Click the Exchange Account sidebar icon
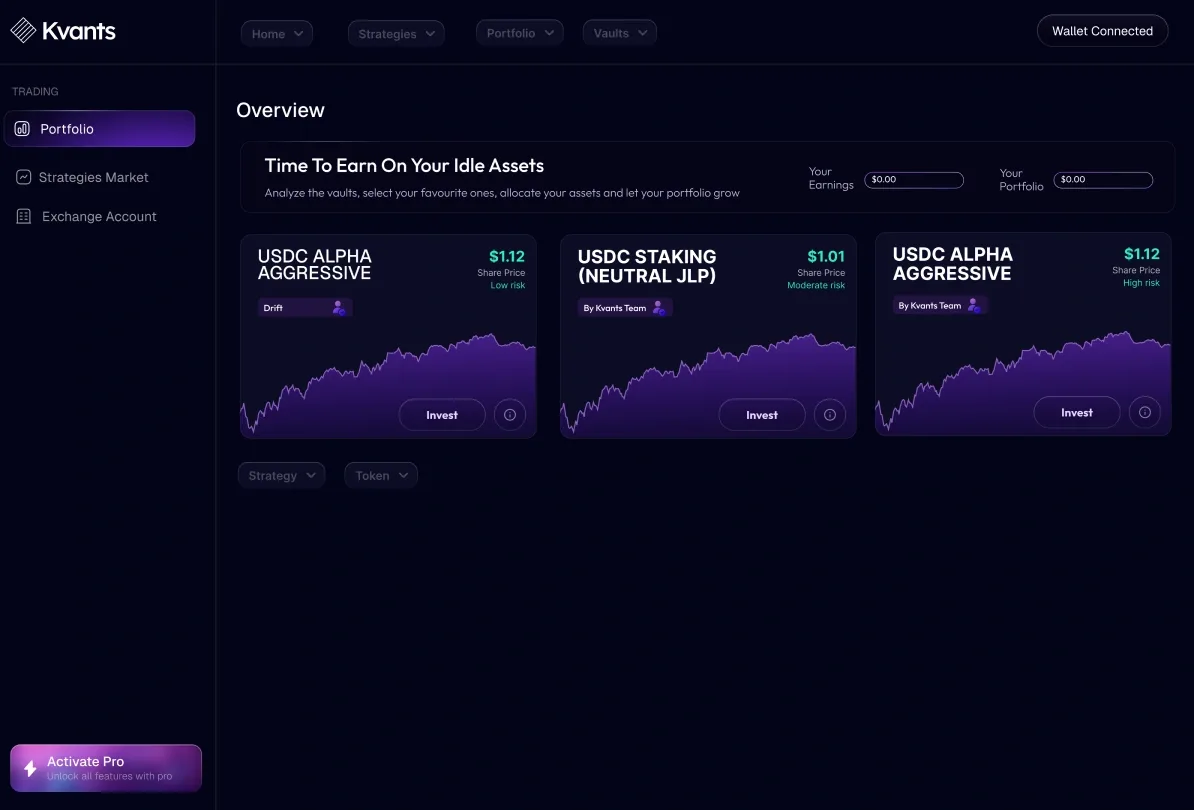The width and height of the screenshot is (1194, 810). (24, 216)
